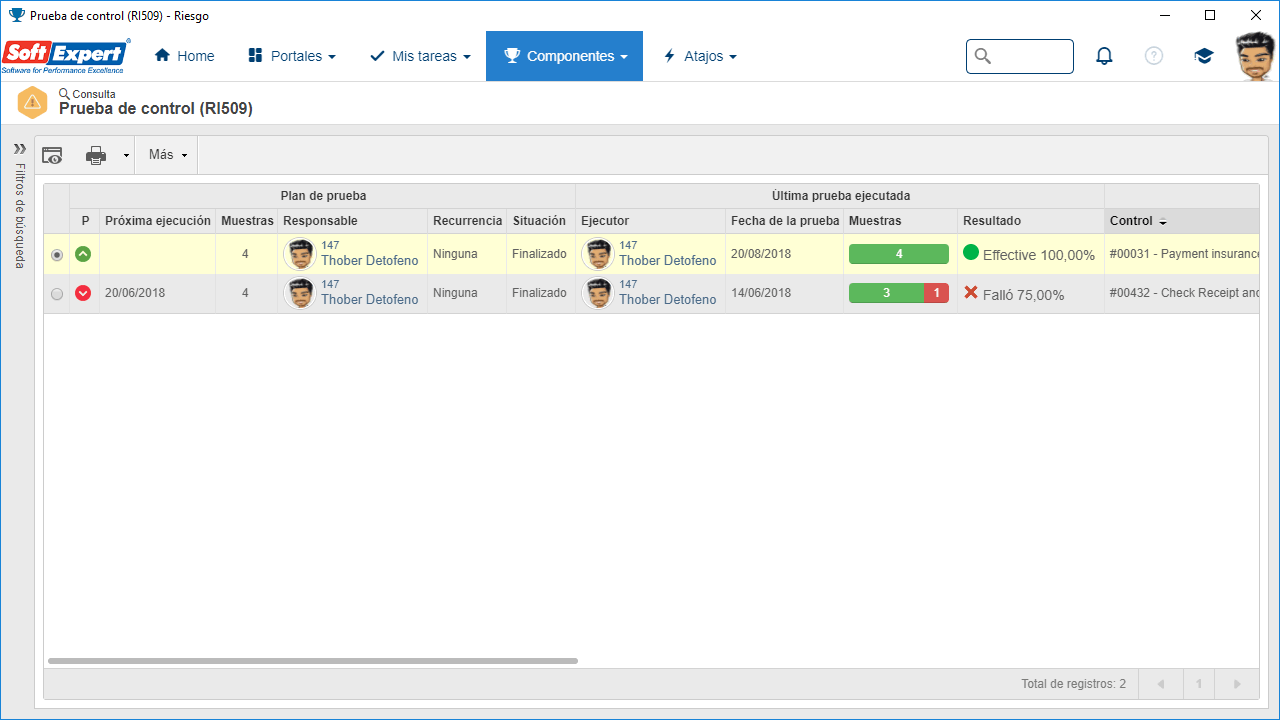This screenshot has height=720, width=1280.
Task: Click the red segment showing 1
Action: point(936,293)
